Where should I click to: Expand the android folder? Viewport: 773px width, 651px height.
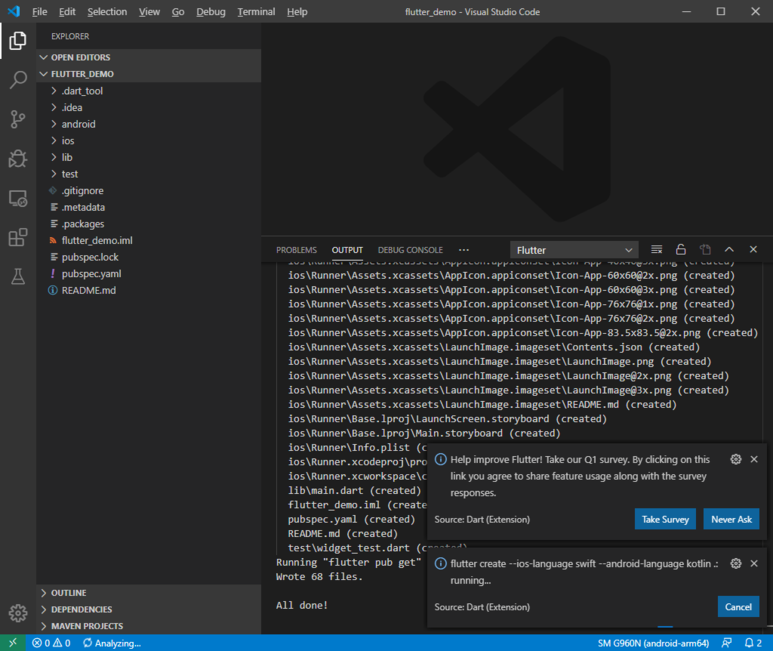(x=149, y=124)
